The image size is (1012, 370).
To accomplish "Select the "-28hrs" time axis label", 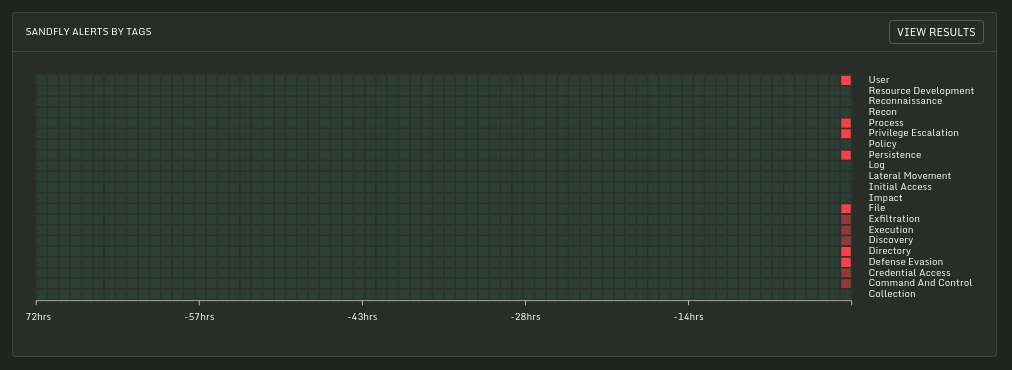I will pos(525,317).
